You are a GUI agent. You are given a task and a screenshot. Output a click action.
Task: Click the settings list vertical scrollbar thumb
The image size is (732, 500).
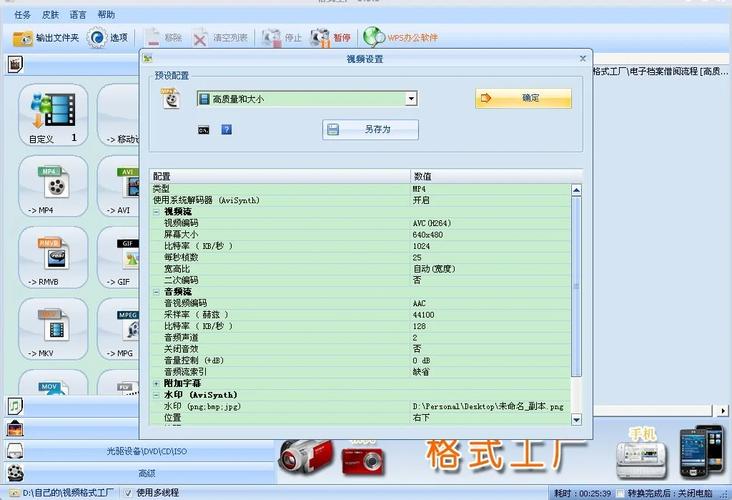pyautogui.click(x=577, y=286)
